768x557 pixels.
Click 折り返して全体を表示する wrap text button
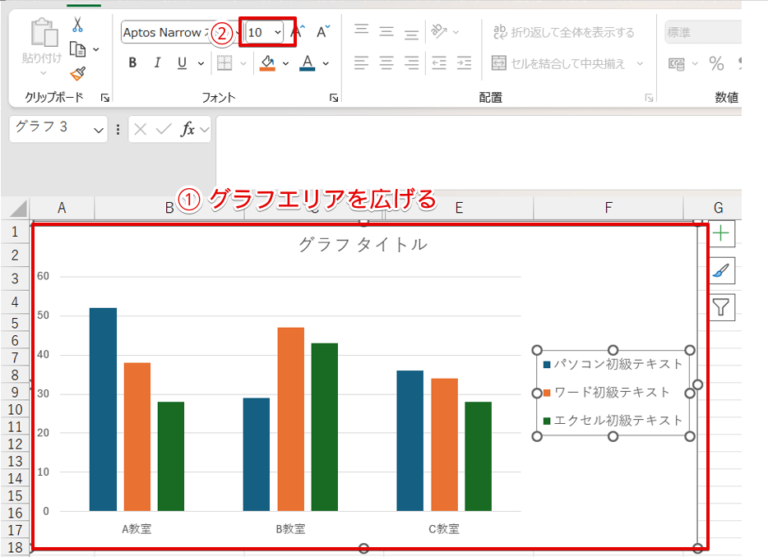click(x=564, y=32)
